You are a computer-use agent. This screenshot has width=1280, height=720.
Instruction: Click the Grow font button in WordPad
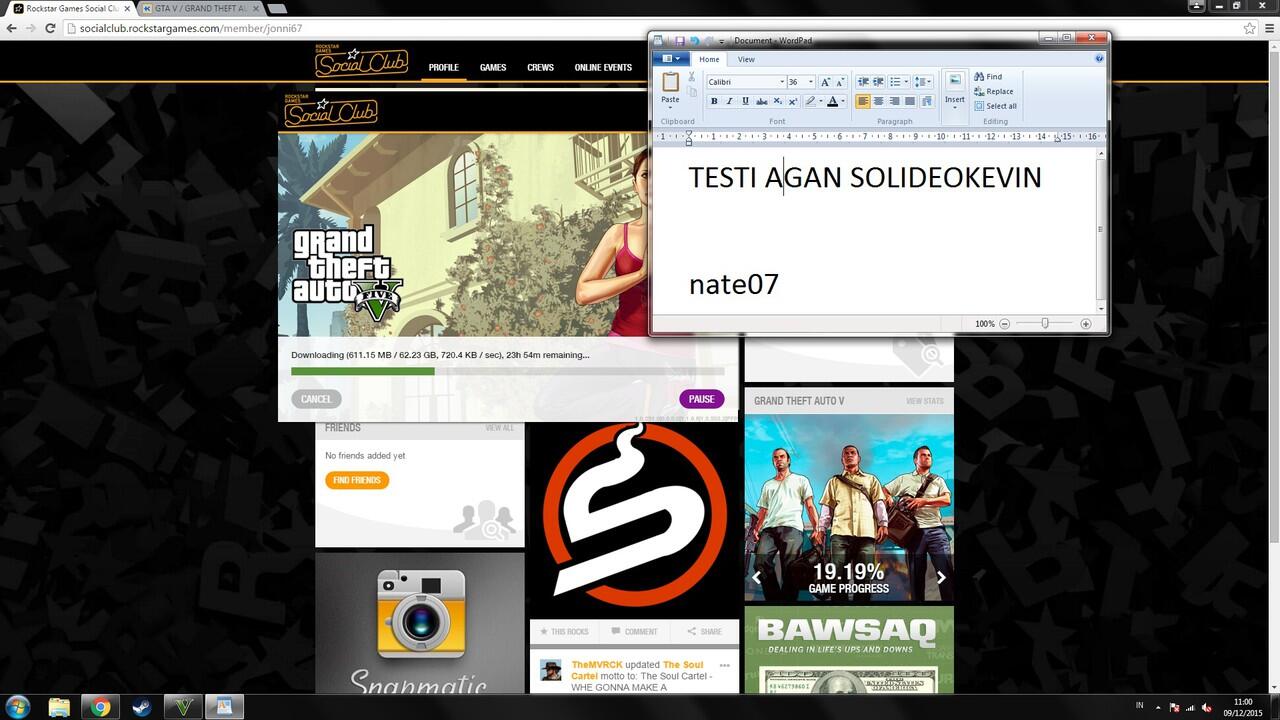point(825,82)
